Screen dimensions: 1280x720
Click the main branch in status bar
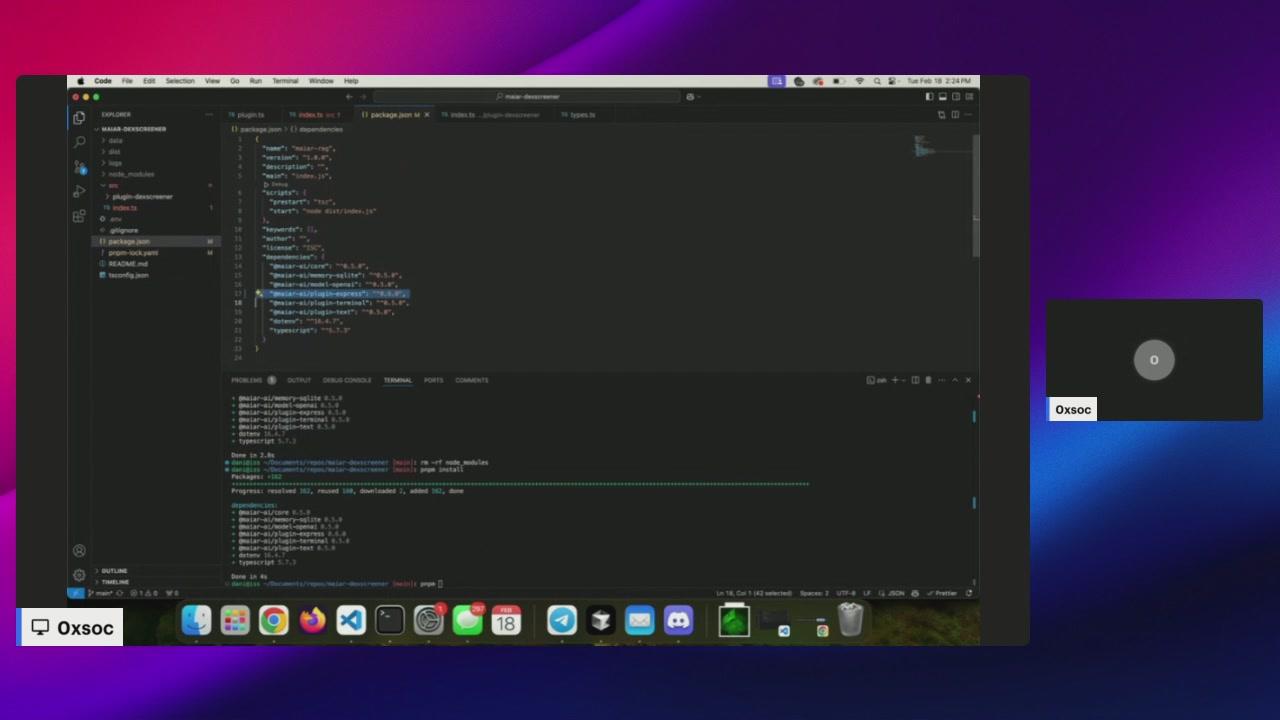click(101, 593)
